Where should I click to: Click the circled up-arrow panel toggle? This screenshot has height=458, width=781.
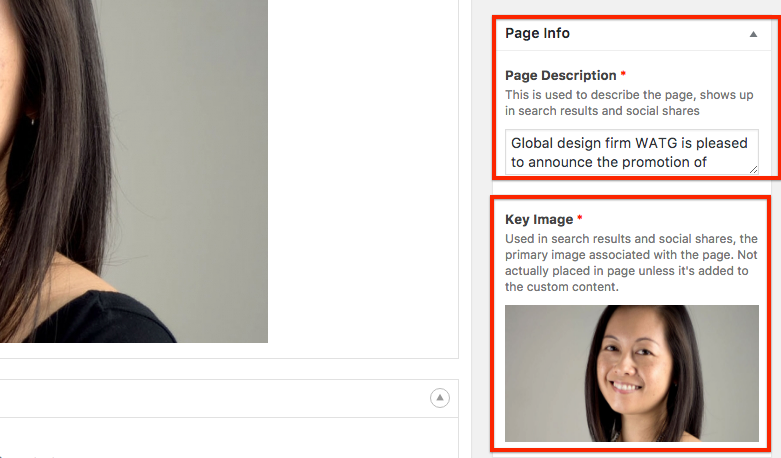coord(439,398)
